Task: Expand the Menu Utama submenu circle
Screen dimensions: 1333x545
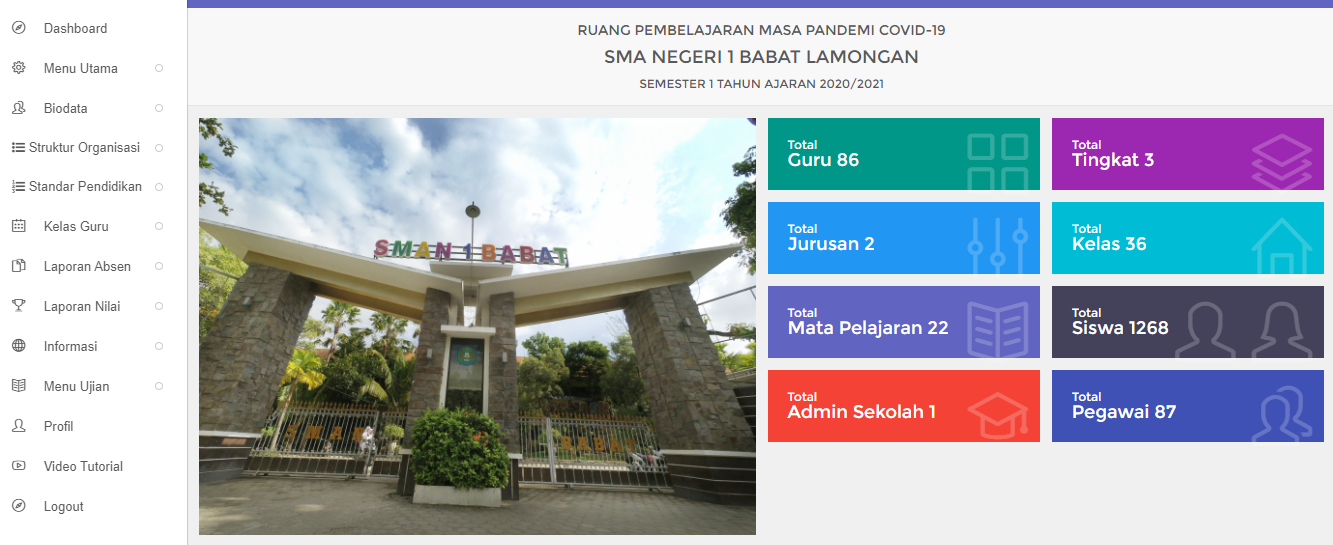Action: [159, 68]
